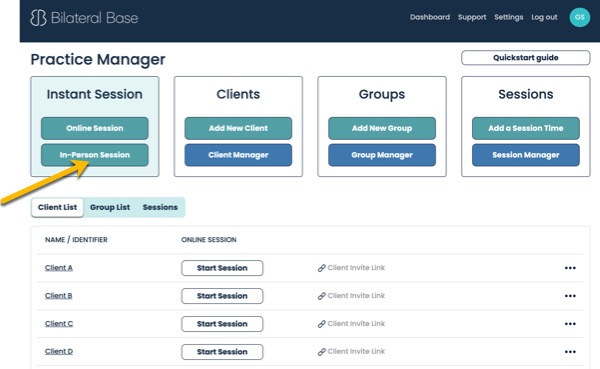
Task: Click the Bilateral Base logo
Action: coord(84,18)
